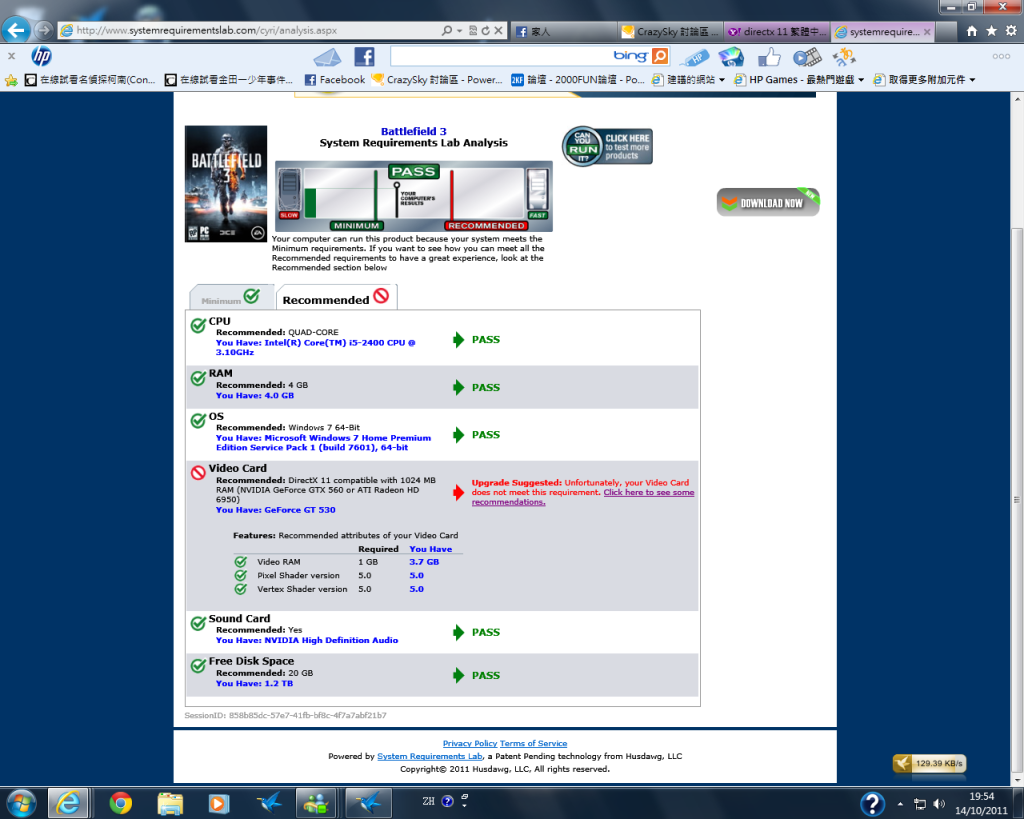The height and width of the screenshot is (819, 1024).
Task: Open the Facebook icon in HP toolbar
Action: click(364, 56)
